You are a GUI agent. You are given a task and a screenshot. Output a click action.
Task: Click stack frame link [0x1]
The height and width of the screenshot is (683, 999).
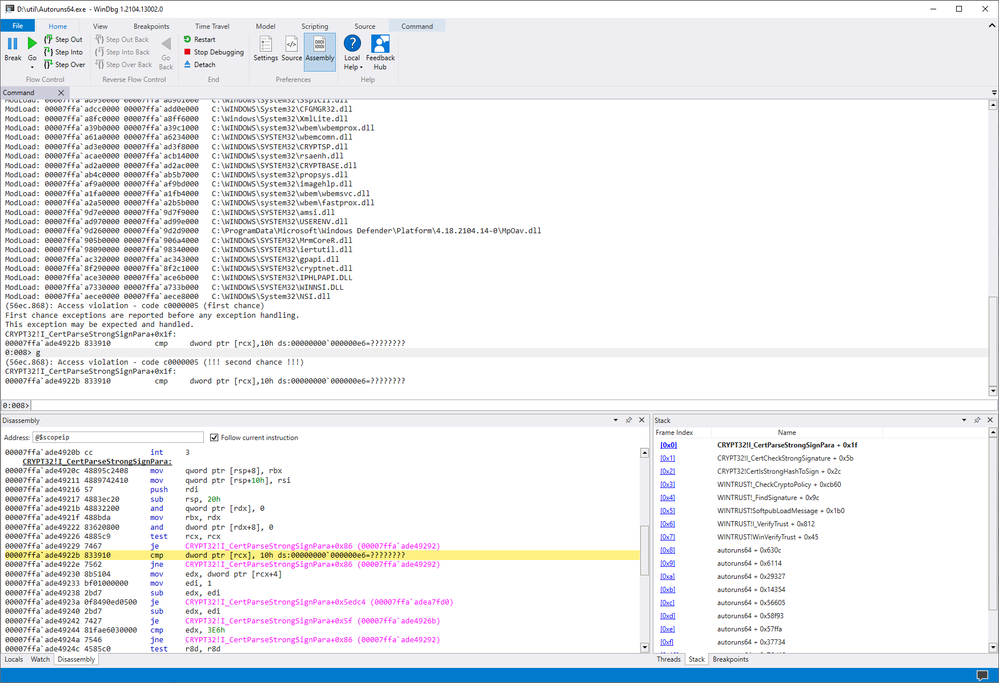click(668, 458)
